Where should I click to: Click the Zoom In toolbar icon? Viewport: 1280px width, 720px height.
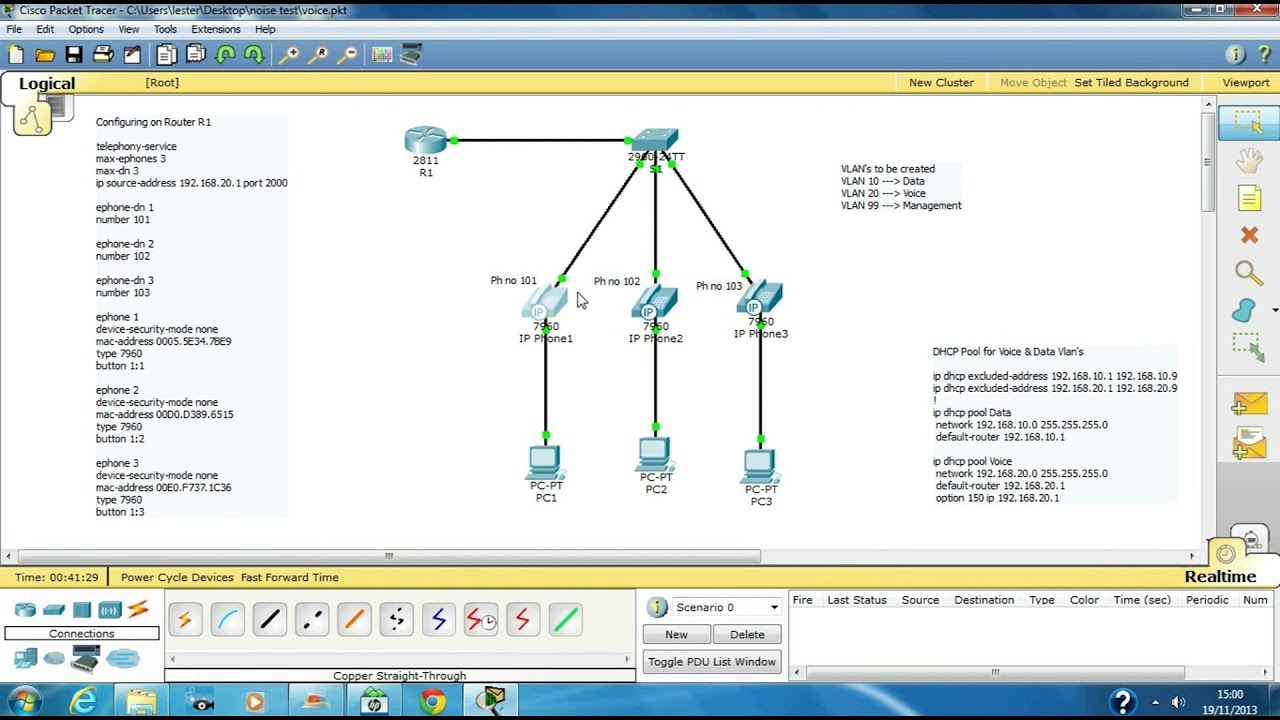click(x=288, y=55)
